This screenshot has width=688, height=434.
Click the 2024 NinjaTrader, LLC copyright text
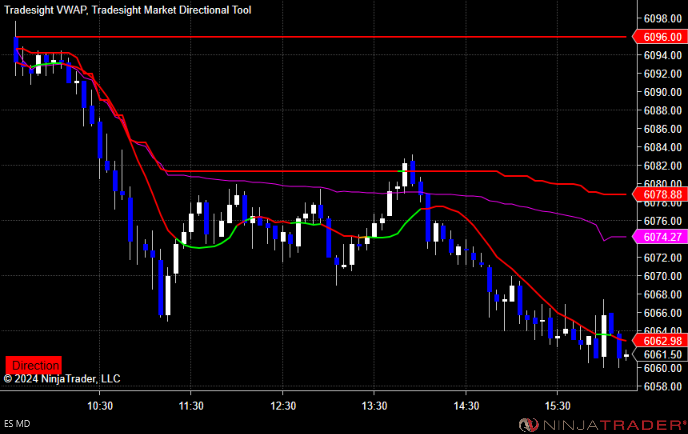(x=62, y=379)
